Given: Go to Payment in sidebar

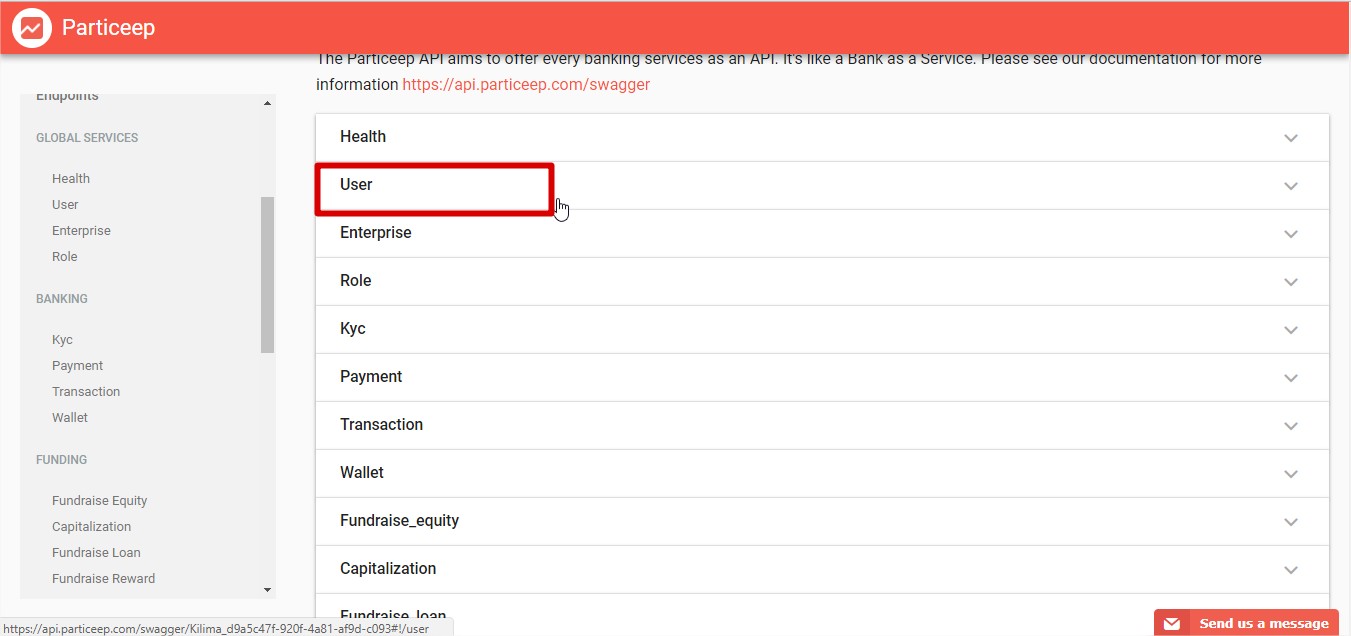Looking at the screenshot, I should tap(78, 365).
